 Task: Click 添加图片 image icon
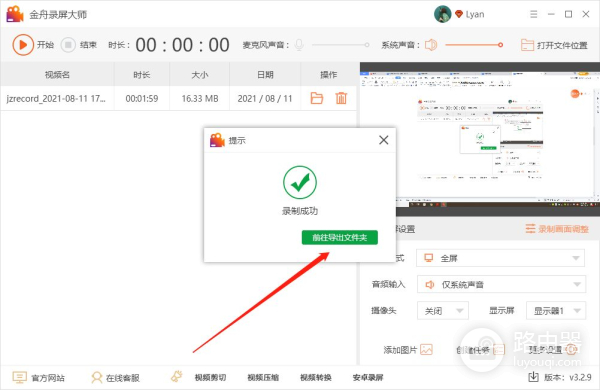[426, 349]
